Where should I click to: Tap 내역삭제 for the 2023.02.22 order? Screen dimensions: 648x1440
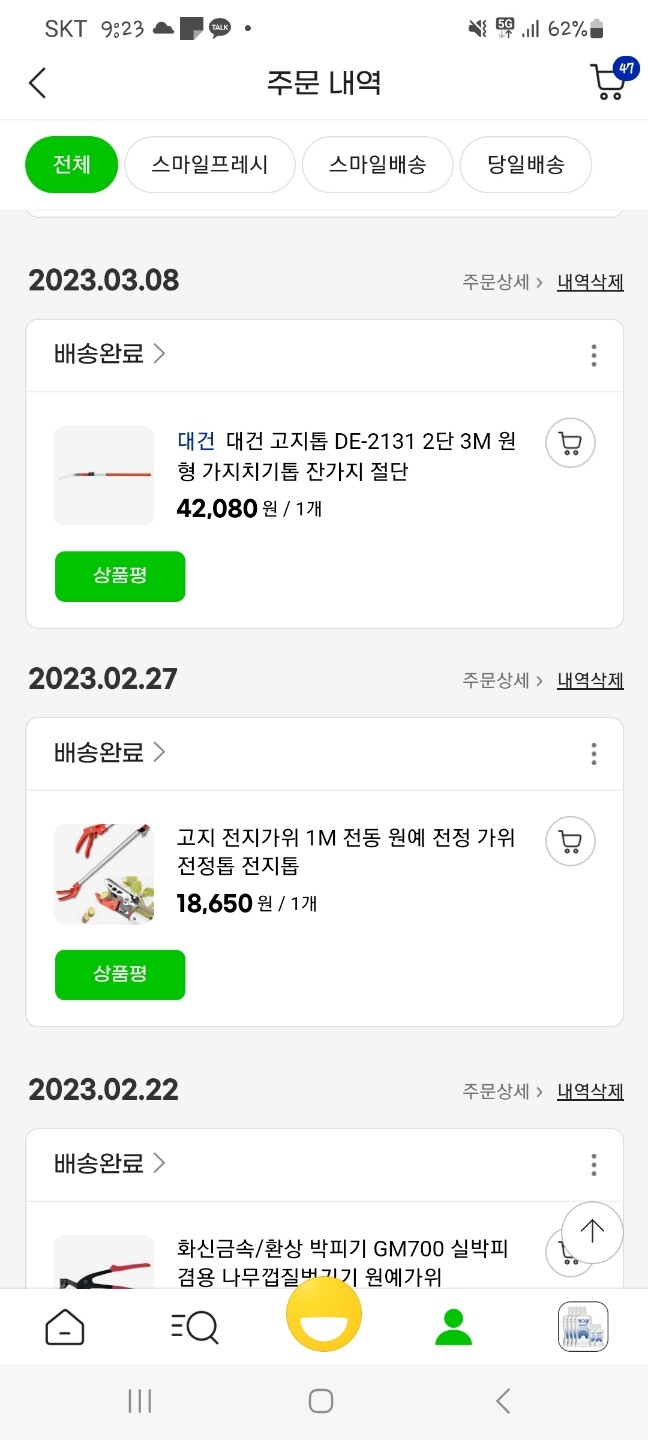(x=589, y=1090)
